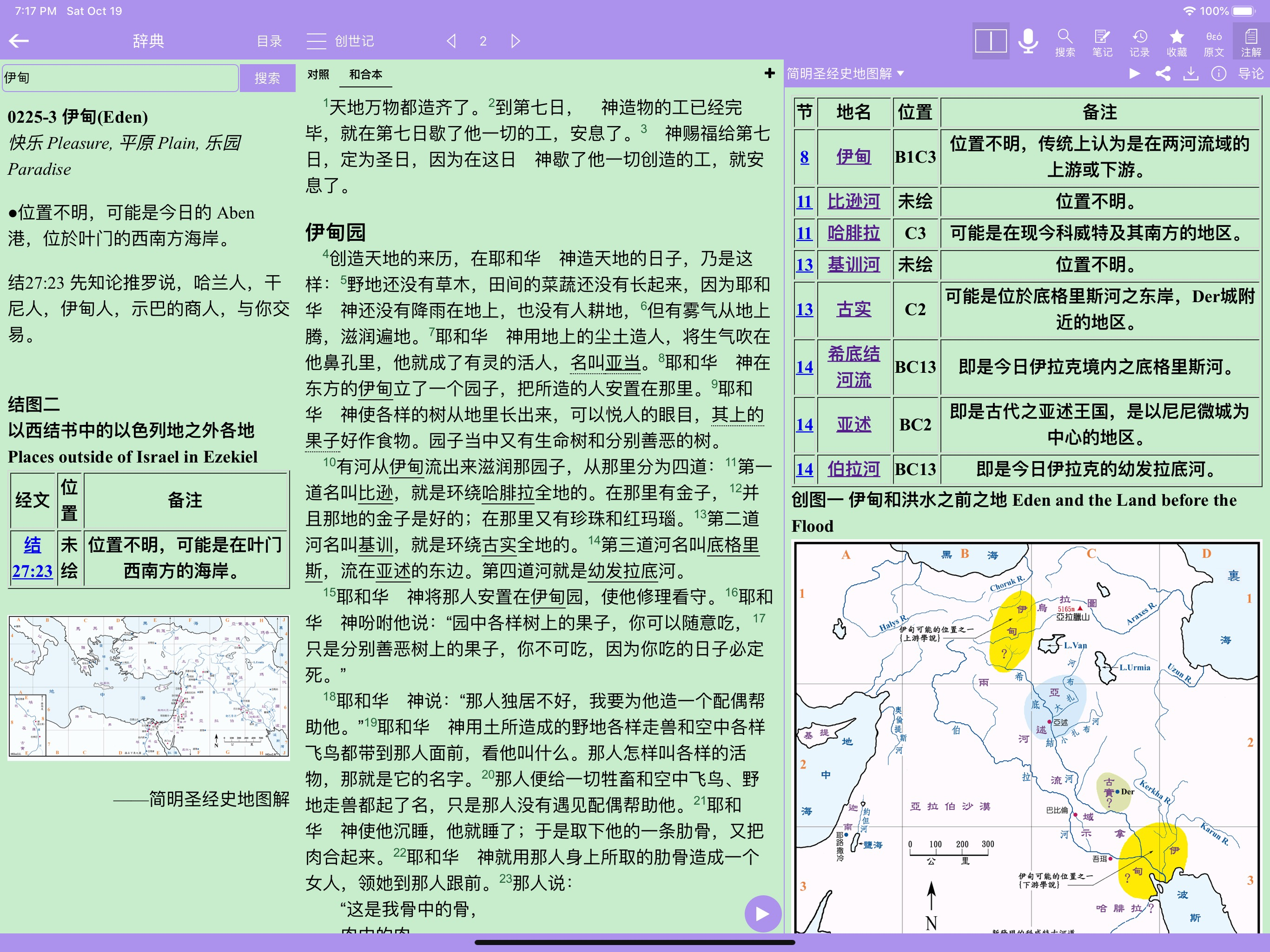1270x952 pixels.
Task: Open verse link 11 beside 哈腓拉
Action: [804, 233]
